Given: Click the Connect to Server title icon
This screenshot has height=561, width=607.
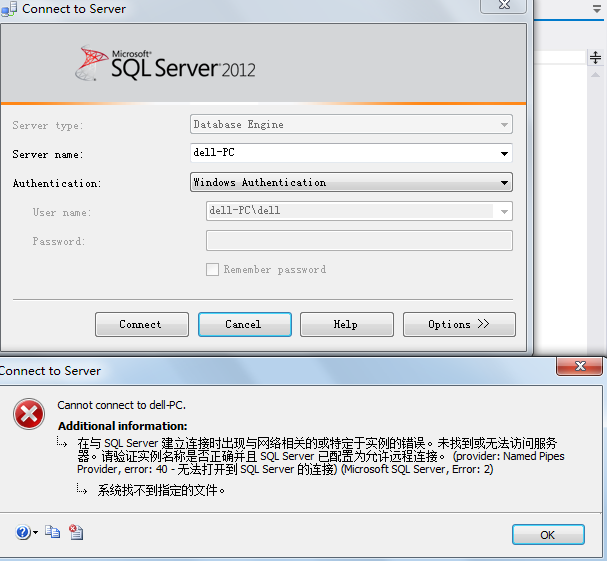Looking at the screenshot, I should [x=9, y=9].
